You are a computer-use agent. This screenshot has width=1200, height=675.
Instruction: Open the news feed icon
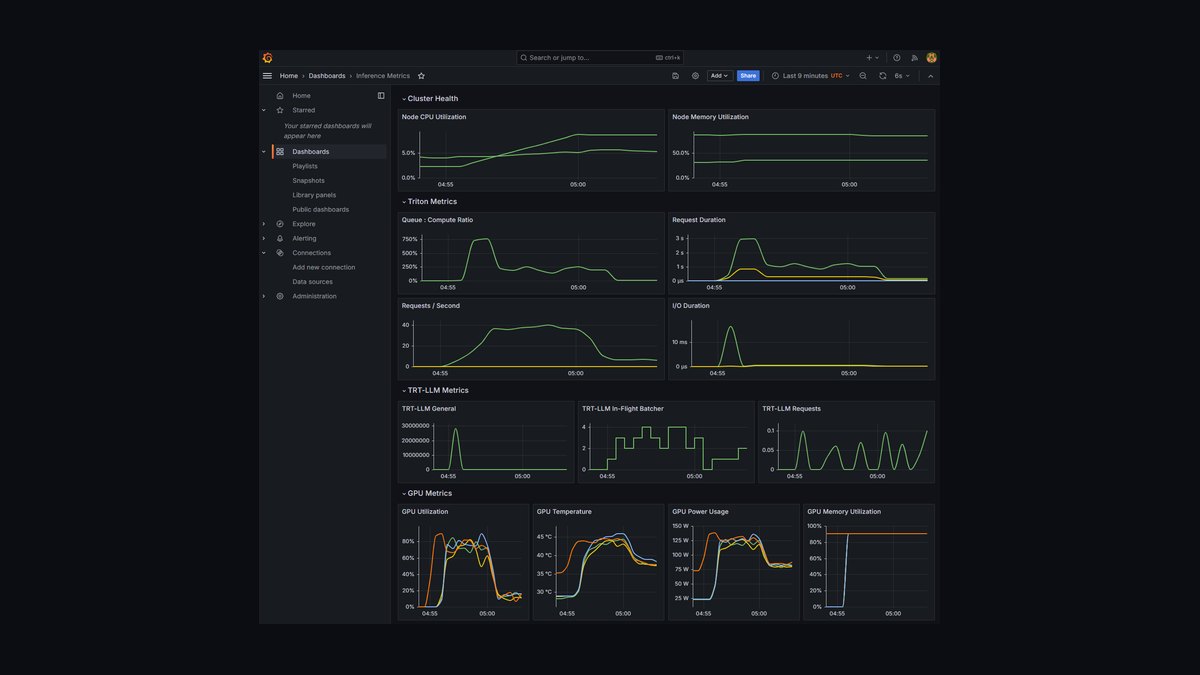pyautogui.click(x=914, y=58)
